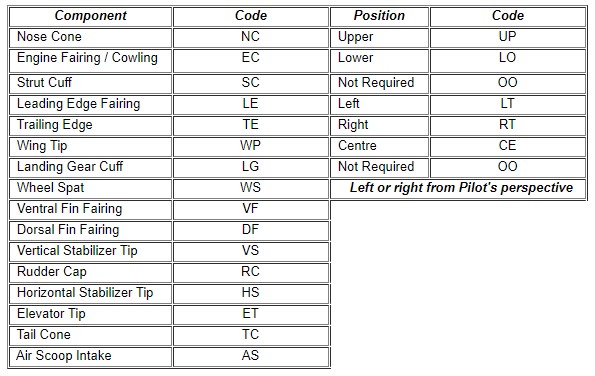
Task: Click the DF code cell
Action: [250, 231]
